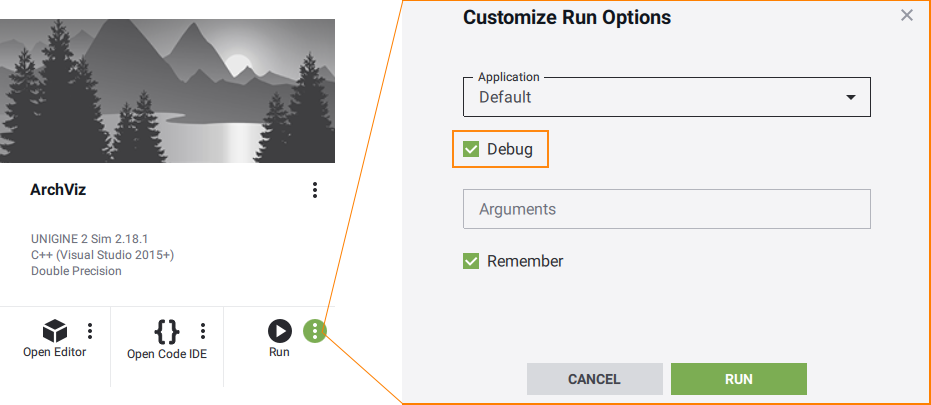
Task: Click the CANCEL button
Action: tap(594, 379)
